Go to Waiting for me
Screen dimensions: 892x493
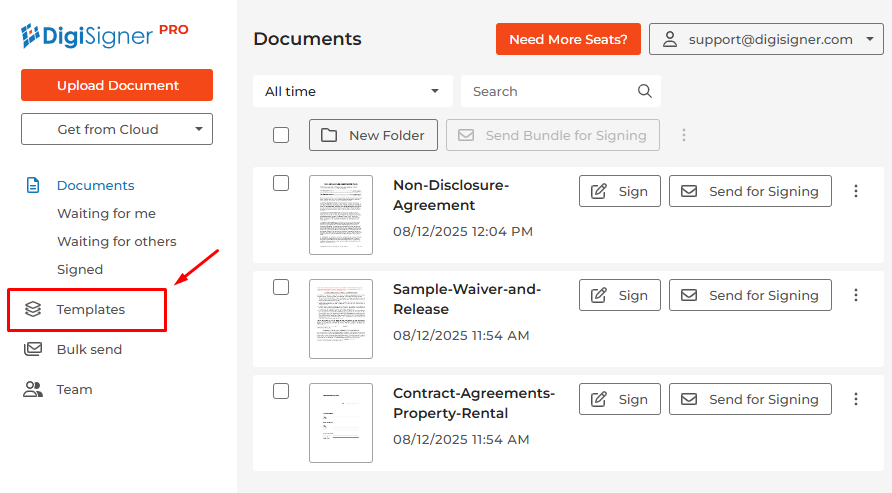click(x=106, y=214)
